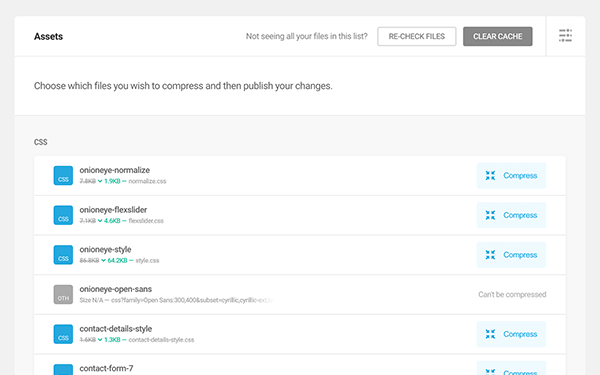Screen dimensions: 600x375
Task: Click the CLEAR CACHE button
Action: (x=497, y=36)
